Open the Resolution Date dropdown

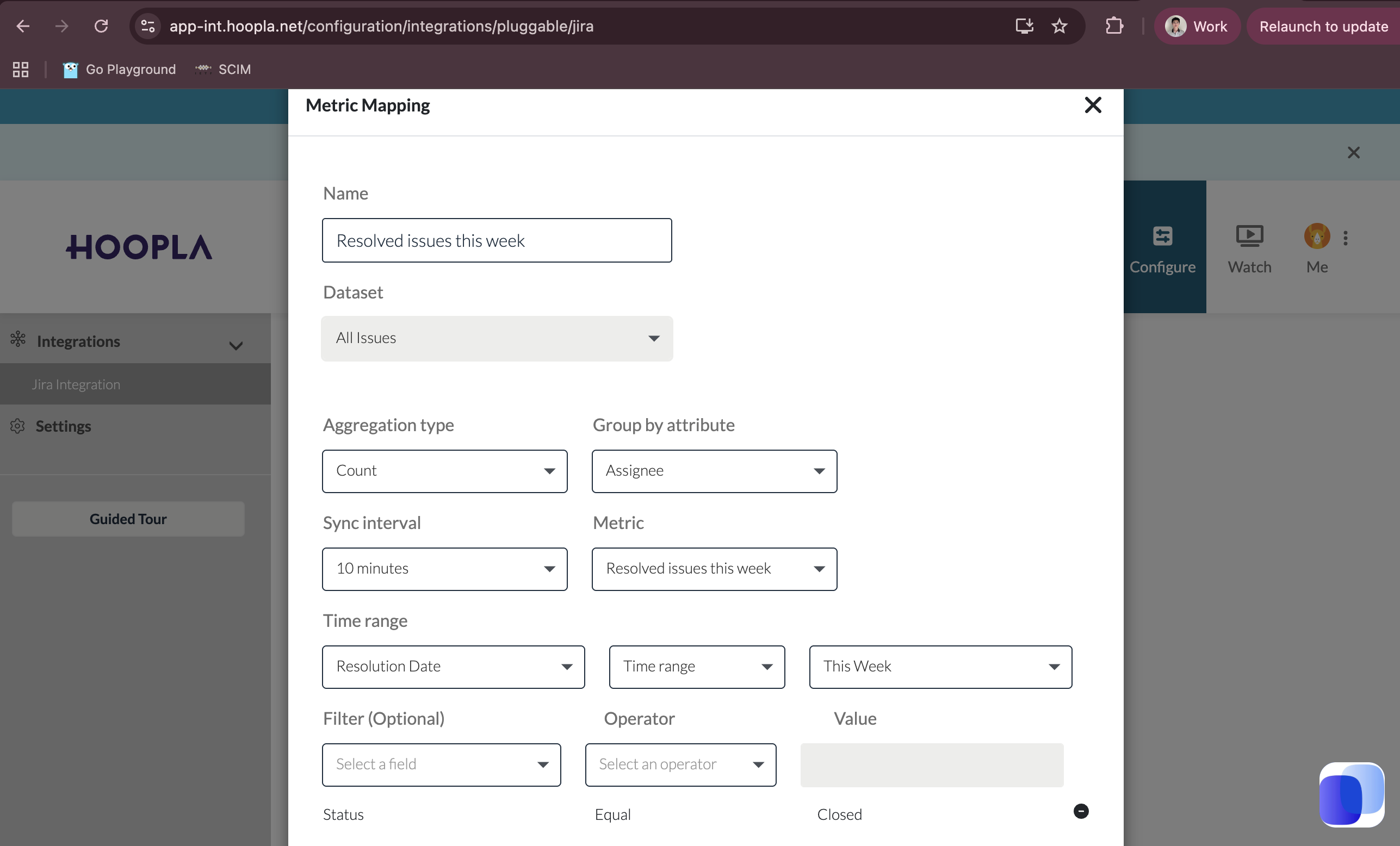454,667
